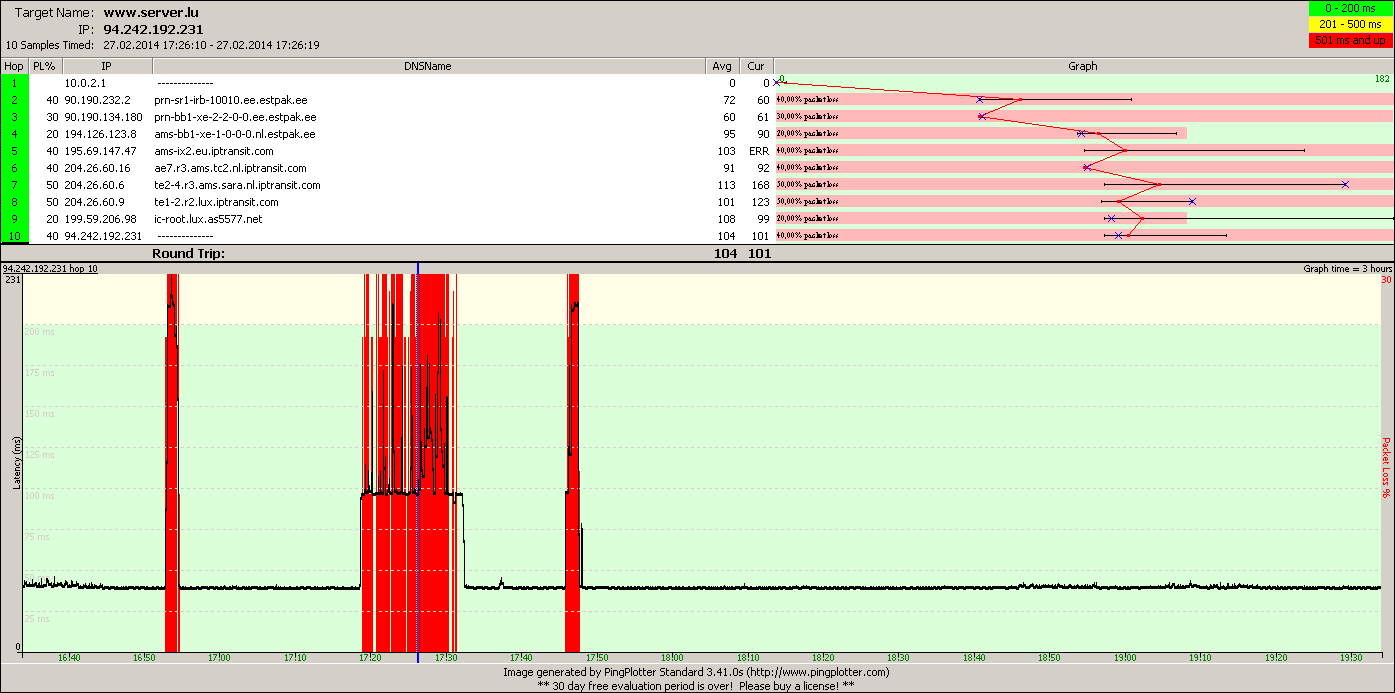
Task: Click IP address 204.26.60.6
Action: (95, 185)
